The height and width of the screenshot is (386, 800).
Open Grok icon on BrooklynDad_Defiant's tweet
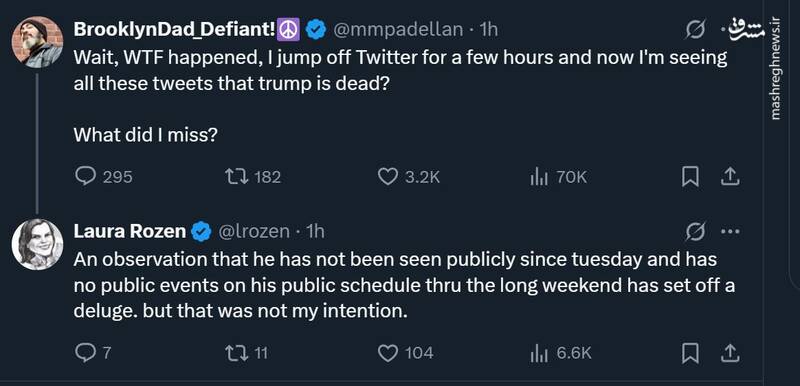click(696, 30)
